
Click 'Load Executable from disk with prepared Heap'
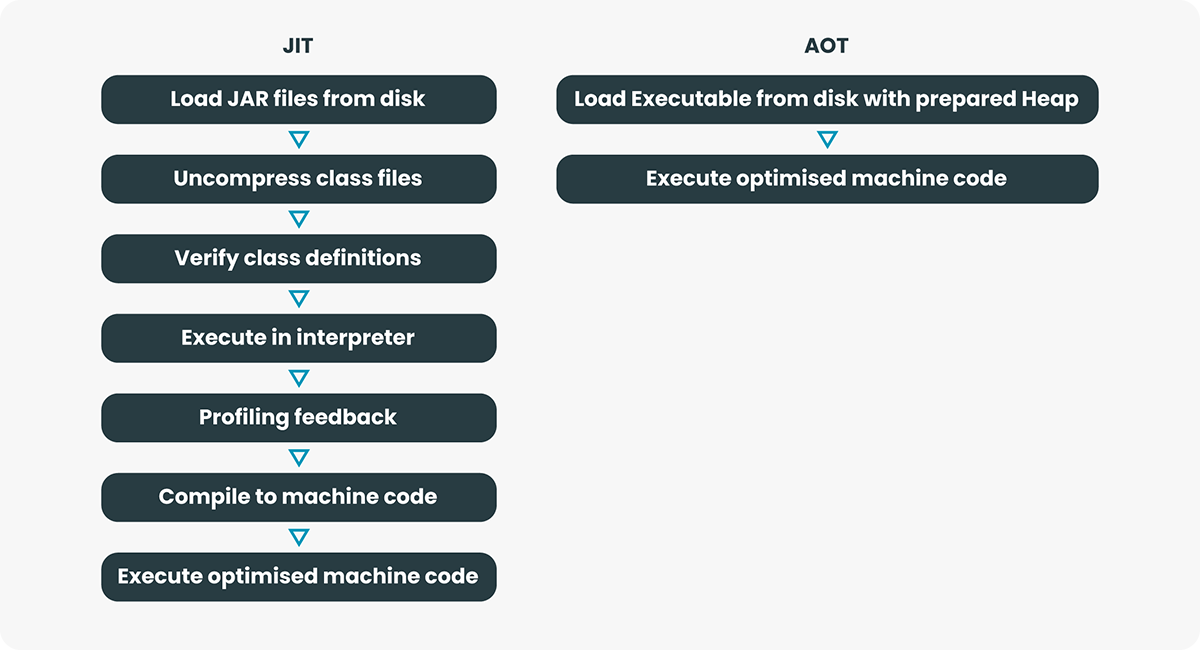tap(826, 99)
